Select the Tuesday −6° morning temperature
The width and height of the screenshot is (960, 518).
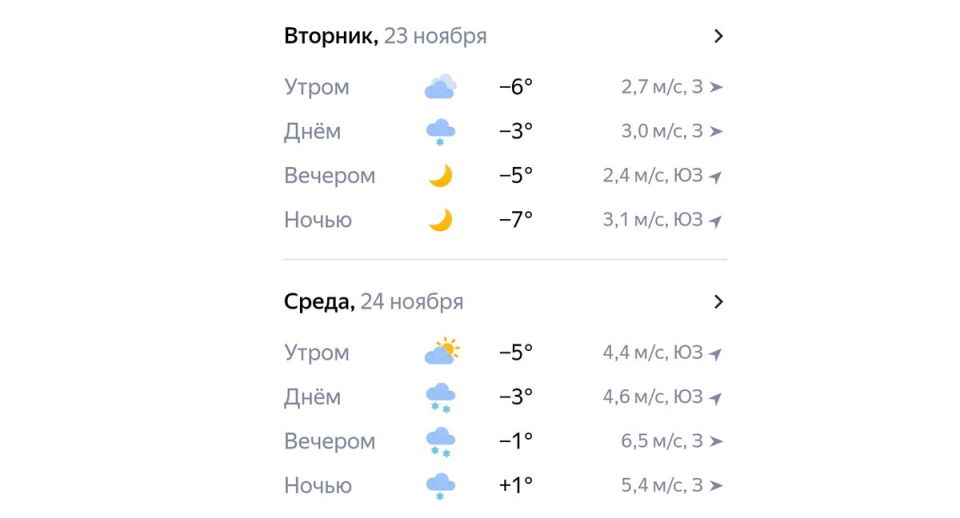516,87
